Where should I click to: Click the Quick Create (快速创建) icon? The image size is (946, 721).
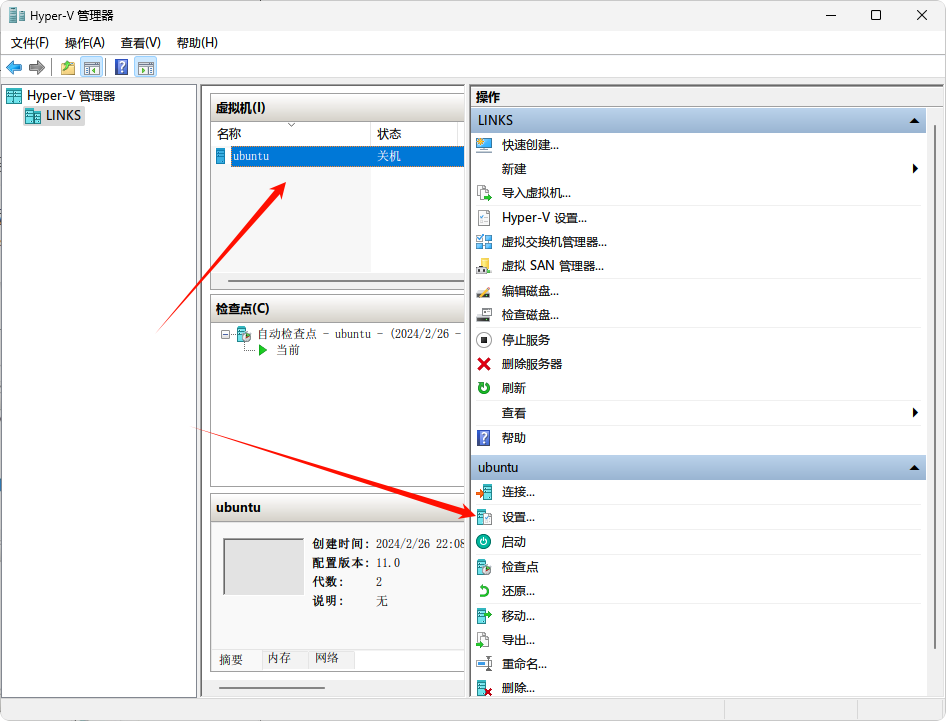[484, 145]
